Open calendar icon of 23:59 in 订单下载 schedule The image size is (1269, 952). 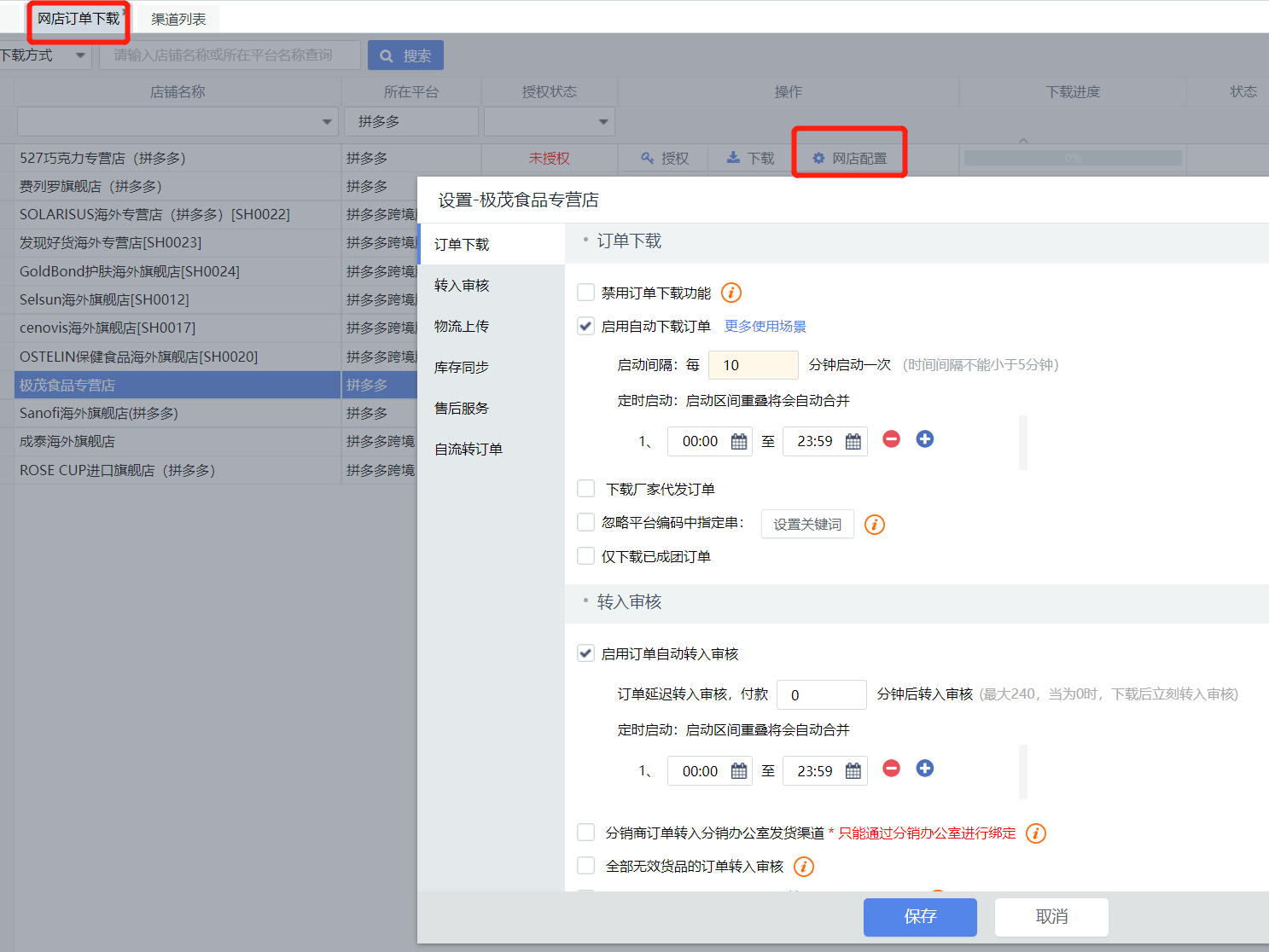pos(853,441)
